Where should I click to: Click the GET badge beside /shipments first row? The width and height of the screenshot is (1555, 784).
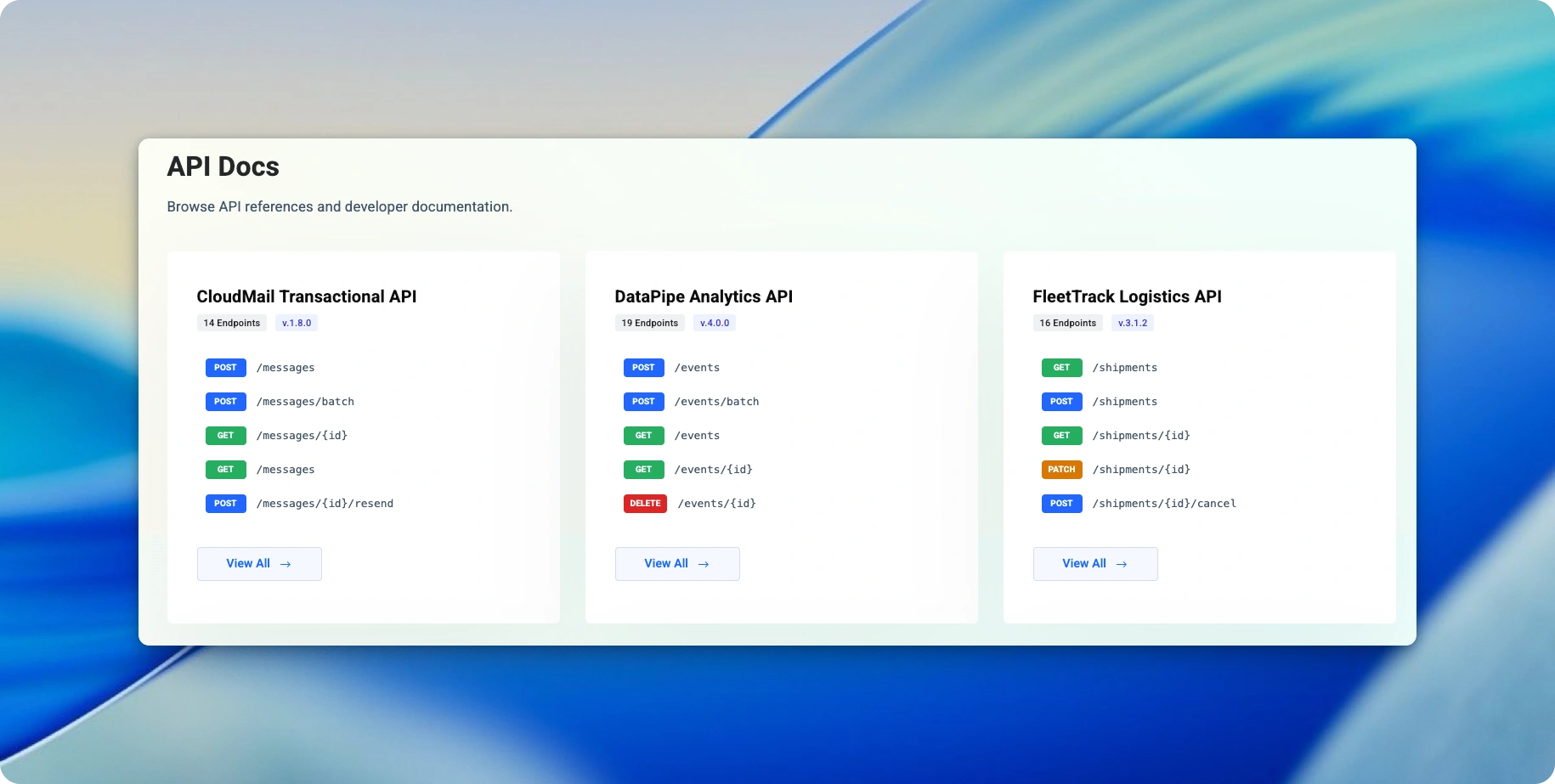(x=1061, y=368)
